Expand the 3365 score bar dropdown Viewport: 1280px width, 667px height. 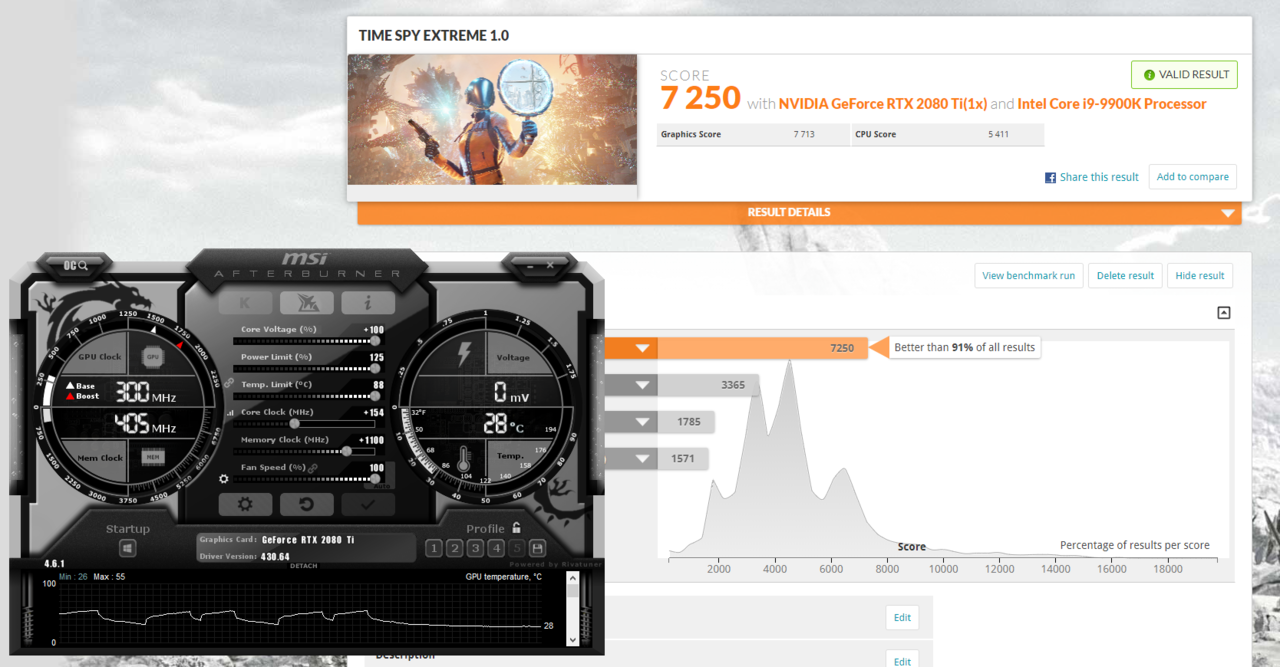[x=643, y=386]
